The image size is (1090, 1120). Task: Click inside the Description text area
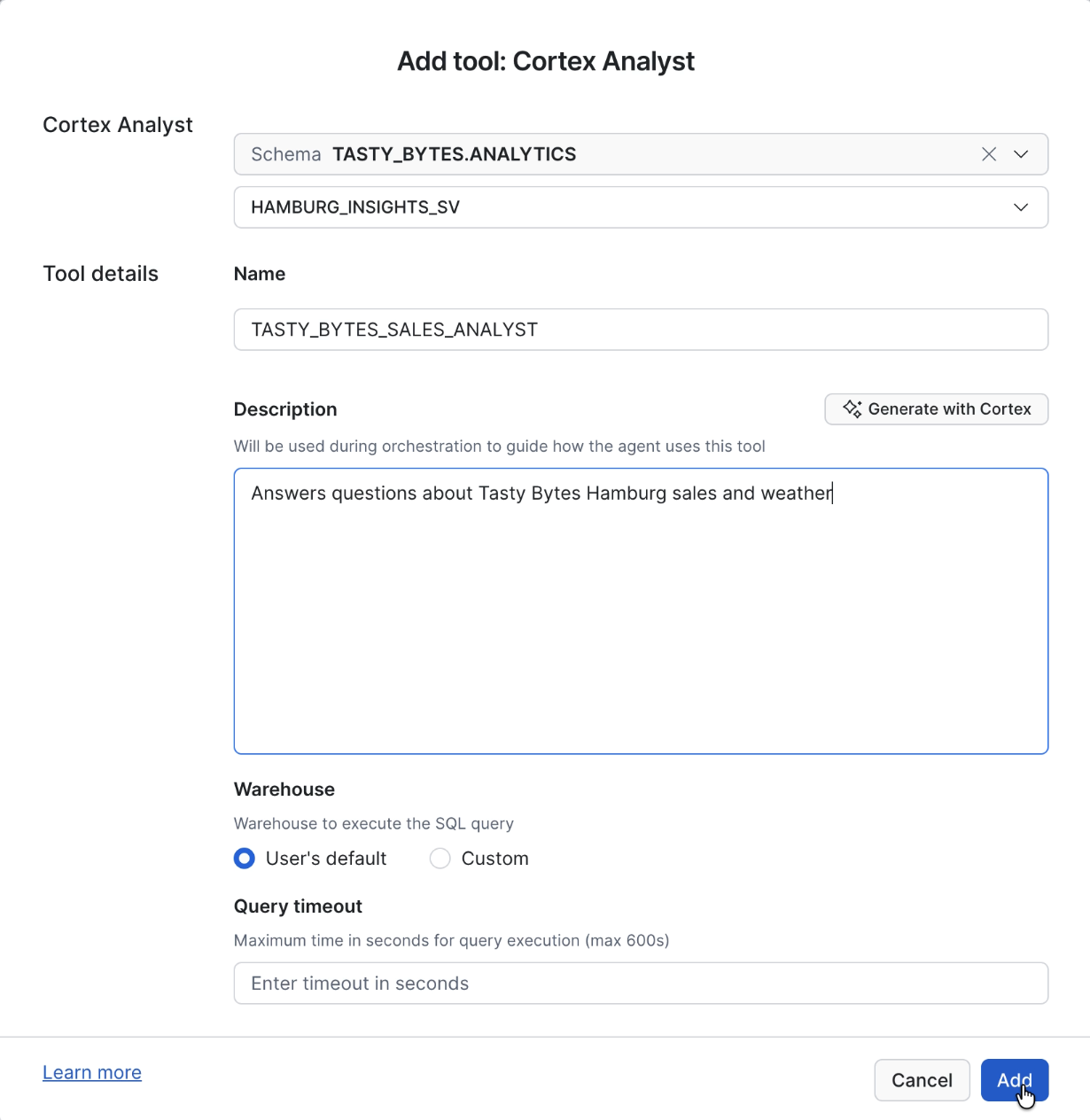click(641, 611)
